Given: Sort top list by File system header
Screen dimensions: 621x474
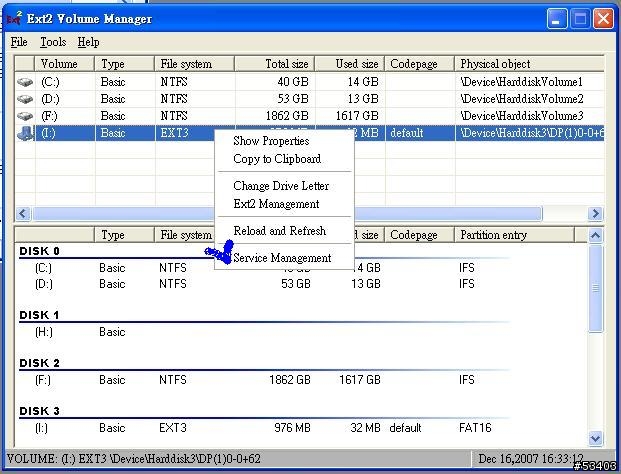Looking at the screenshot, I should point(194,64).
